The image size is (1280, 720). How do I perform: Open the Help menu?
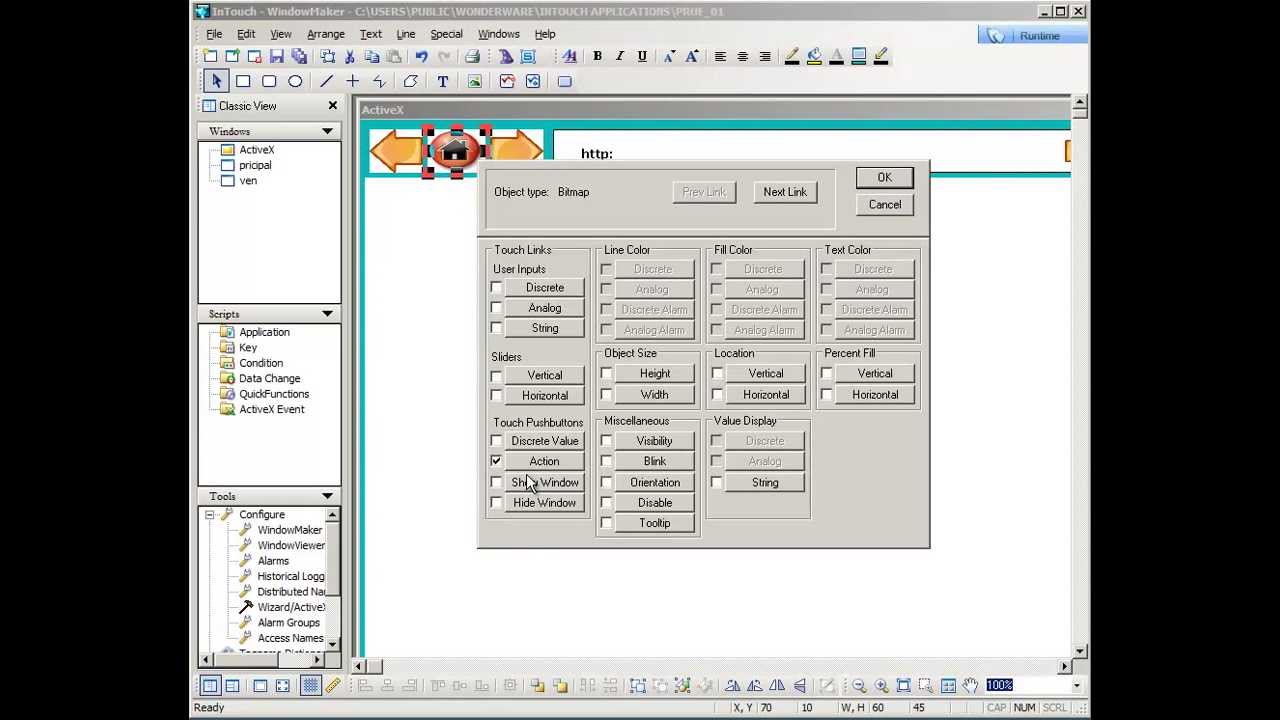(x=545, y=34)
